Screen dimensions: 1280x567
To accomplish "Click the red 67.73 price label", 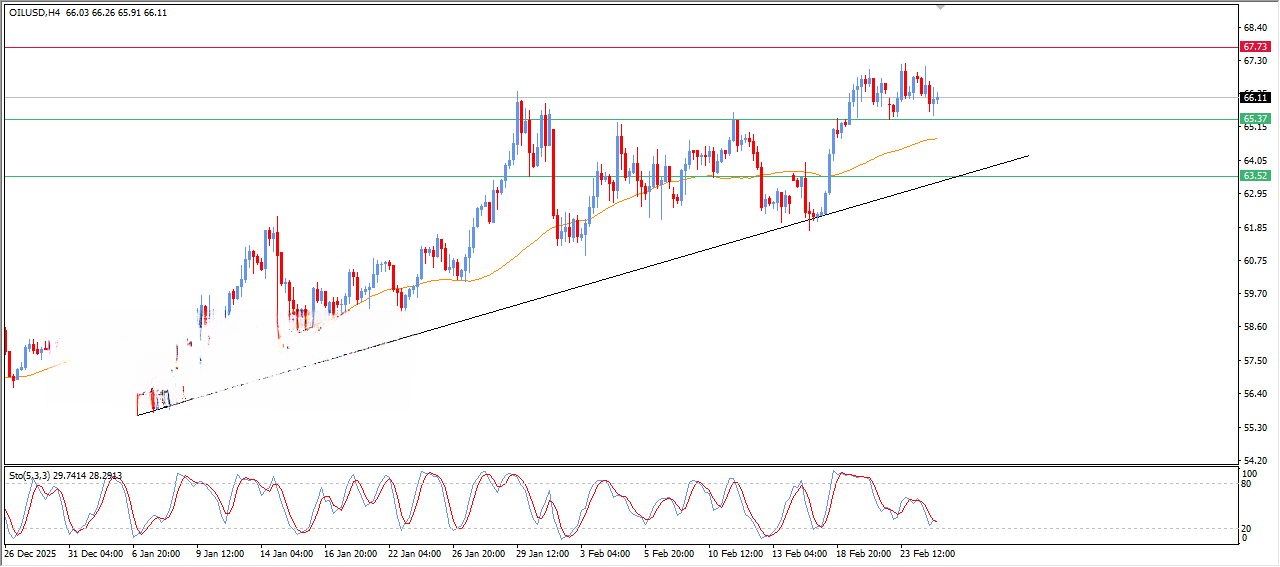I will (1255, 47).
